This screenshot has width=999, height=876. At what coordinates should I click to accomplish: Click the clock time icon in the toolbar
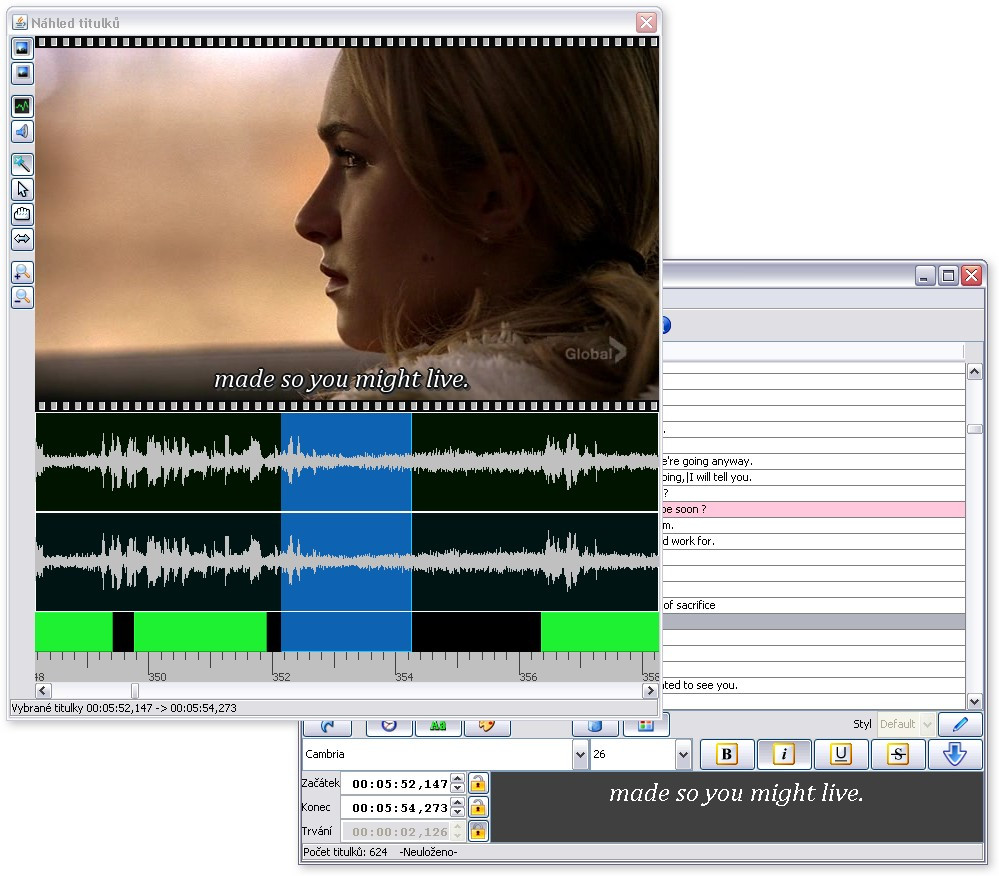click(x=389, y=726)
